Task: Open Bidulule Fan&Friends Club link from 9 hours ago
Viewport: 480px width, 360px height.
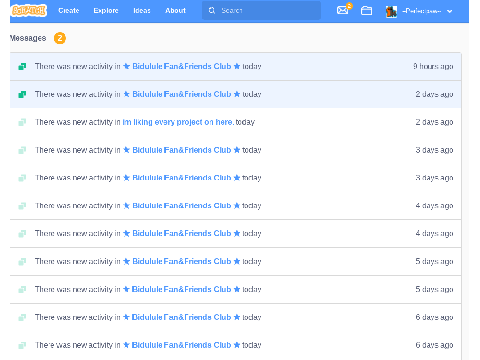Action: click(182, 66)
